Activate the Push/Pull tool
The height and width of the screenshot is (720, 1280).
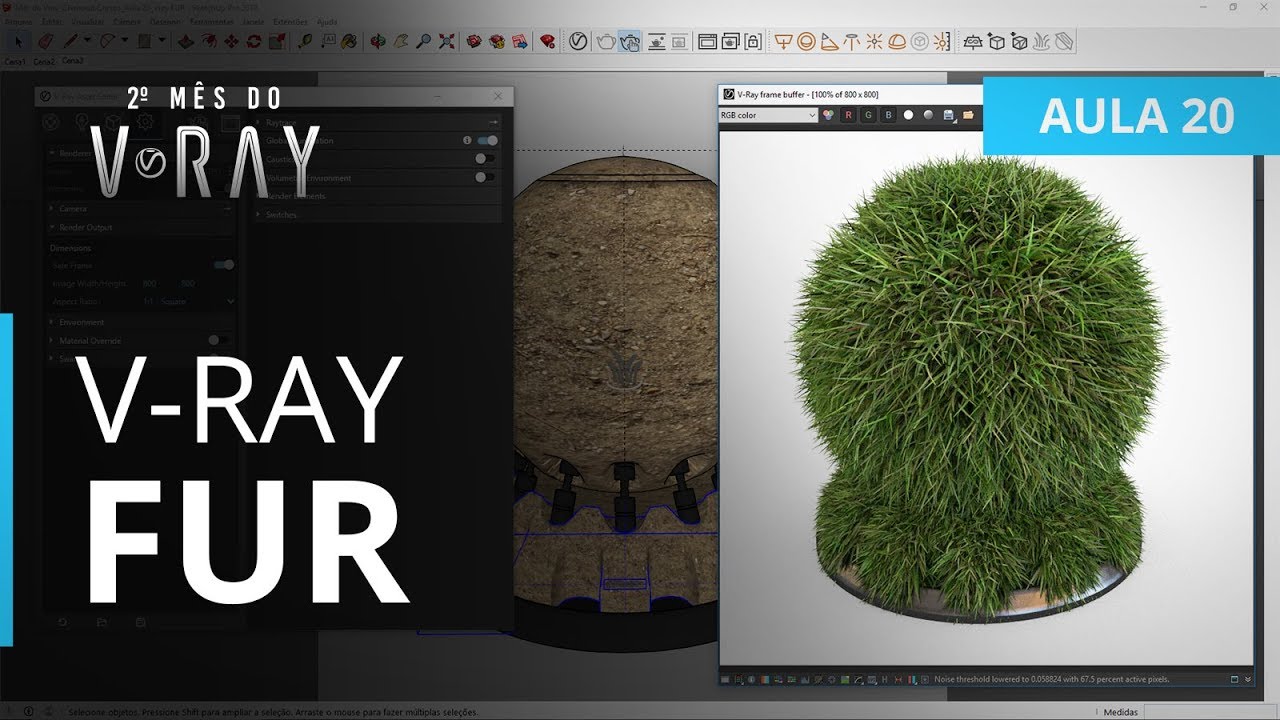(186, 42)
